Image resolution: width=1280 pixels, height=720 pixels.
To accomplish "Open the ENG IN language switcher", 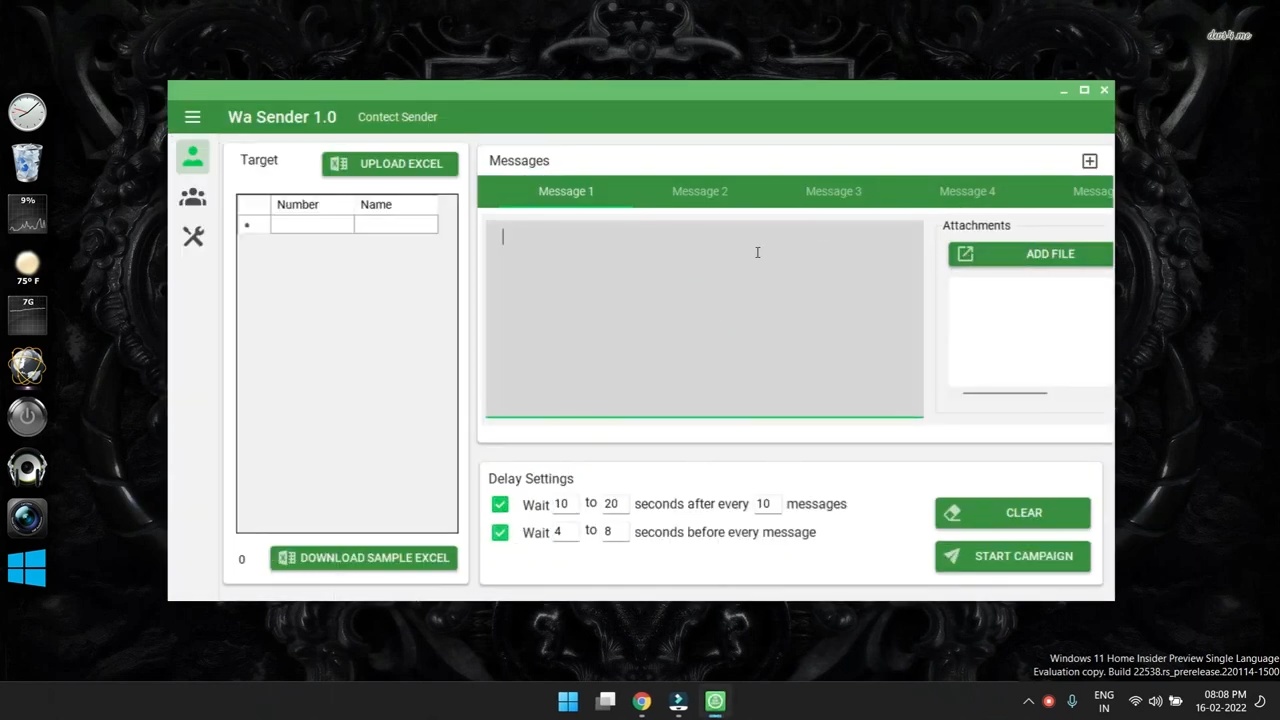I will click(x=1104, y=701).
